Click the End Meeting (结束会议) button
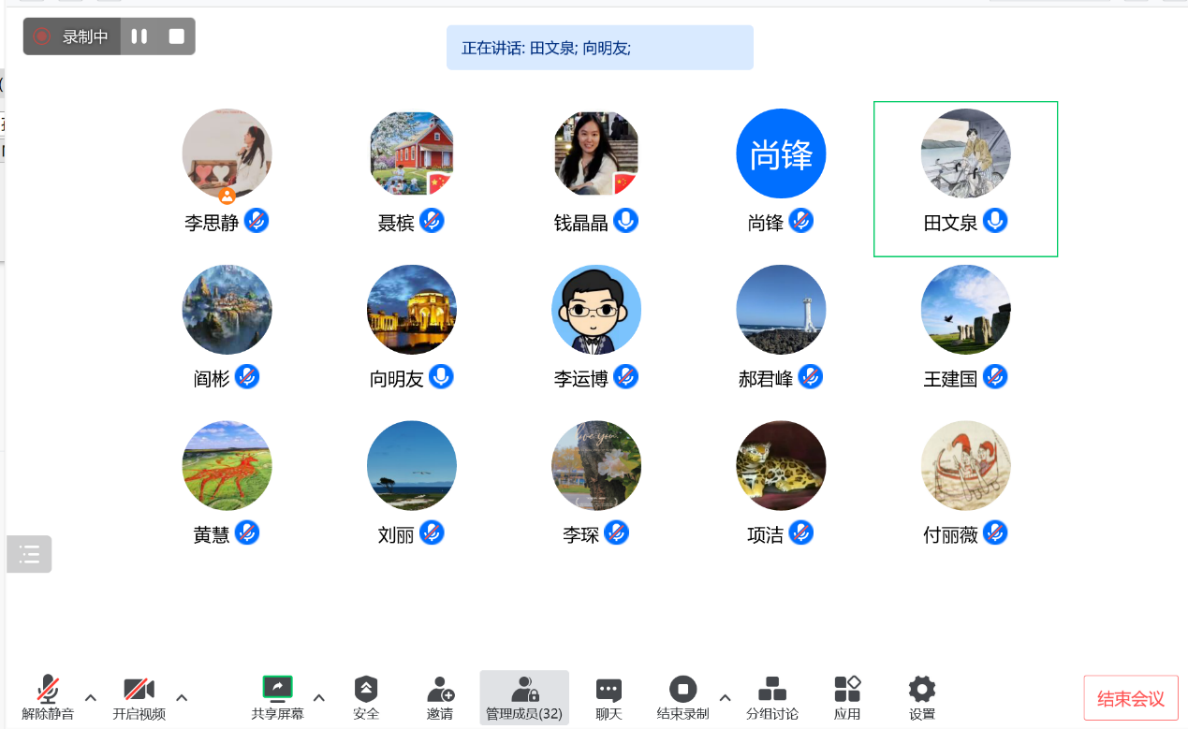 click(1130, 698)
